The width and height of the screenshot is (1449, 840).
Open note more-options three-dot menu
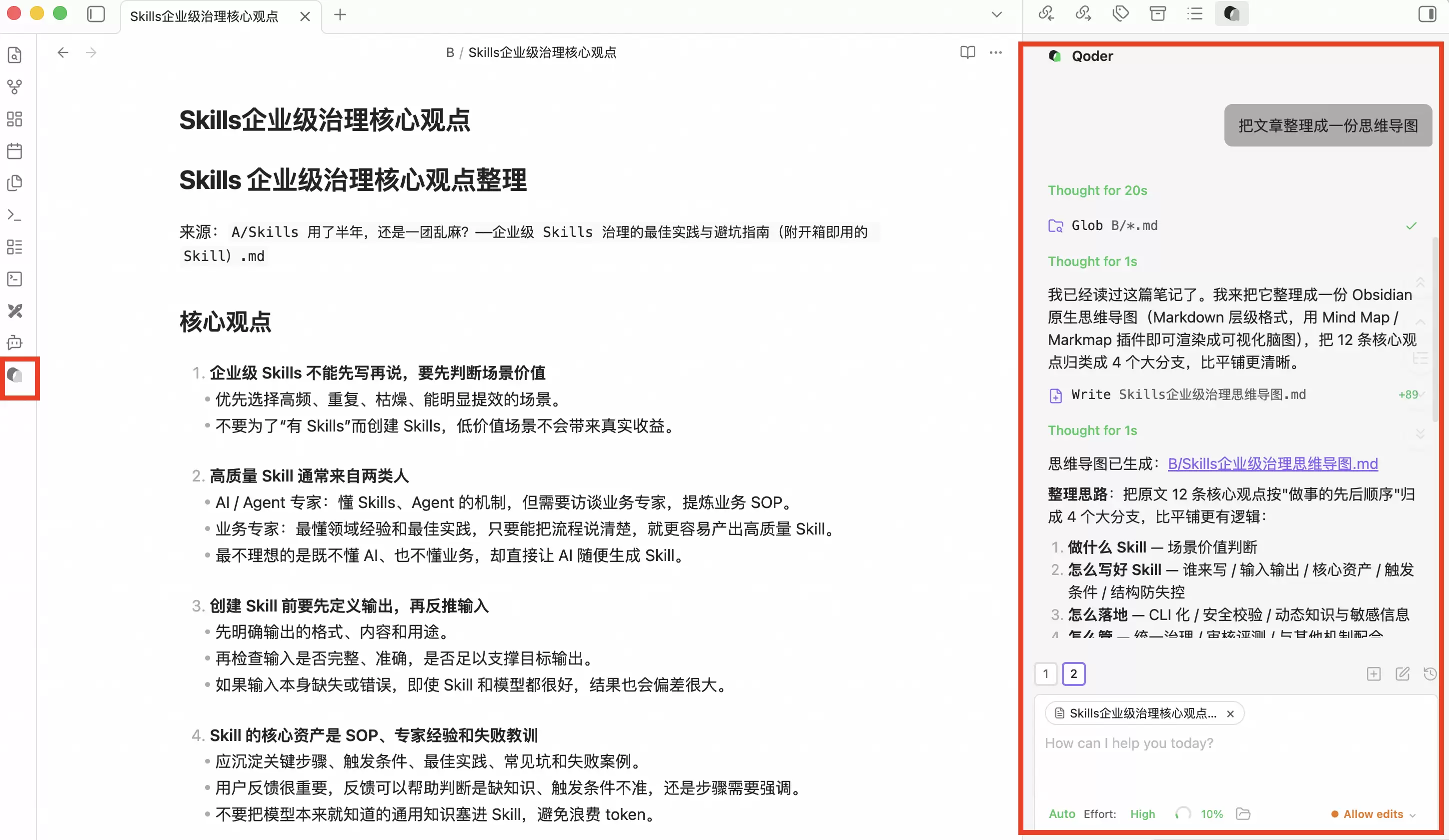click(996, 52)
